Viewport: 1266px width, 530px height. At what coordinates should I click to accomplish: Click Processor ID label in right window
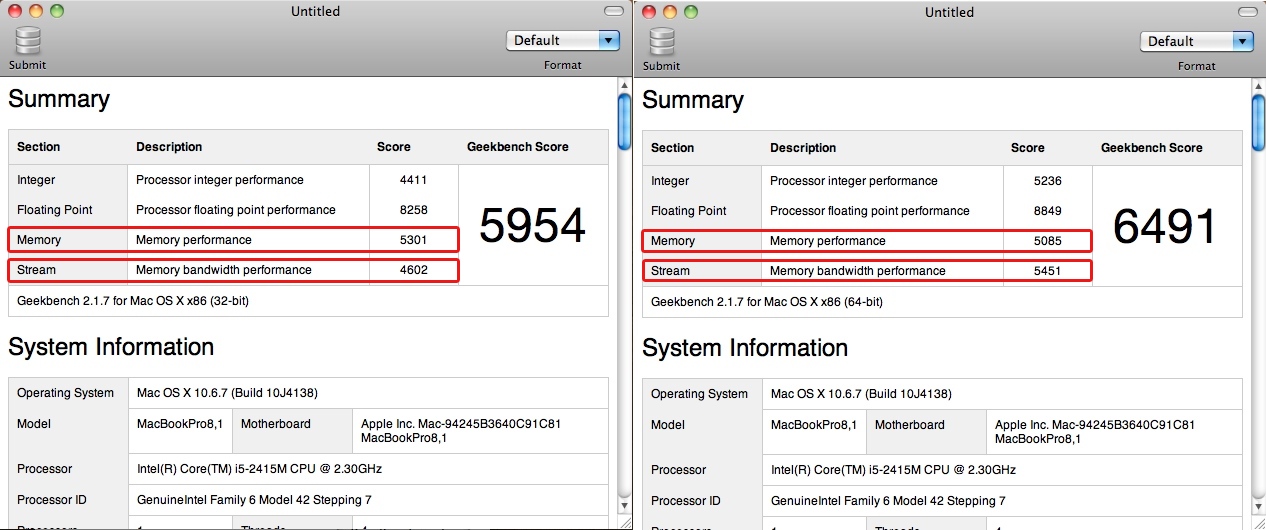click(686, 500)
